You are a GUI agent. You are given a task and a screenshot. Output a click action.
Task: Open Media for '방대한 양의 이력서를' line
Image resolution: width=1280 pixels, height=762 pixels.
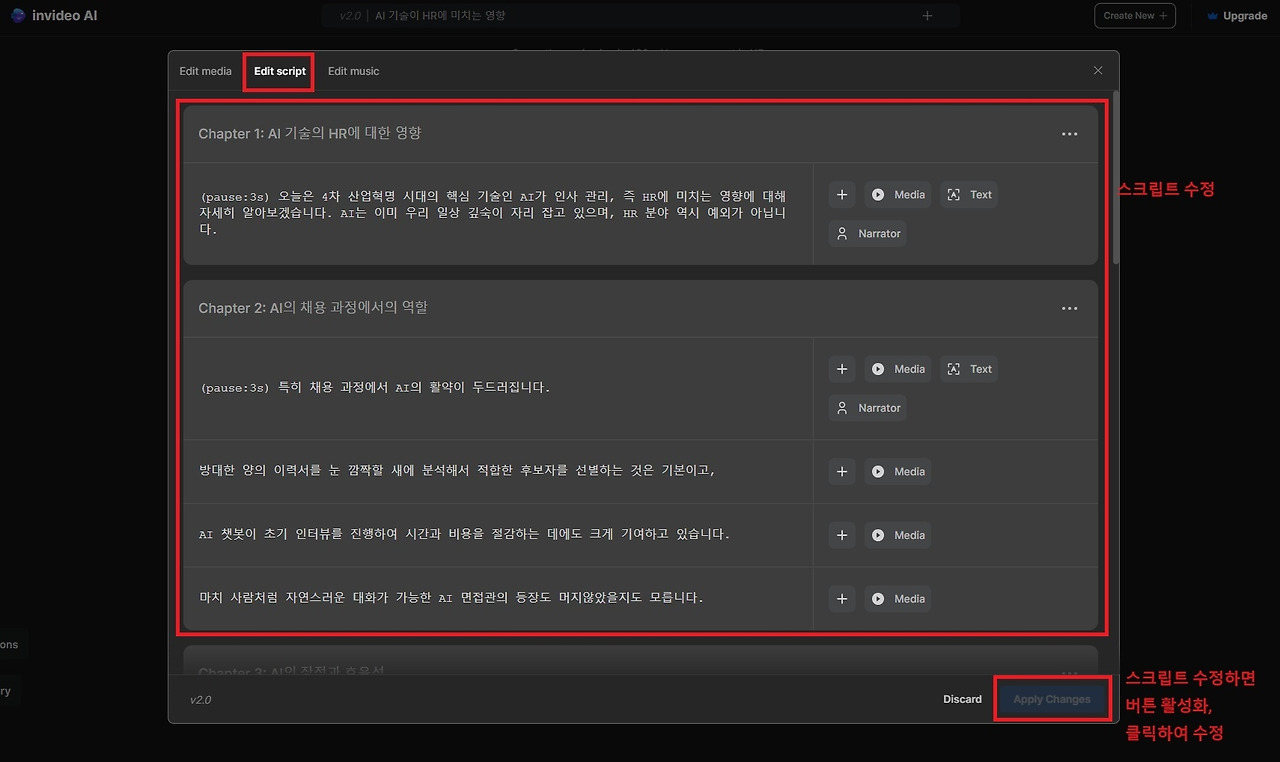(x=898, y=471)
